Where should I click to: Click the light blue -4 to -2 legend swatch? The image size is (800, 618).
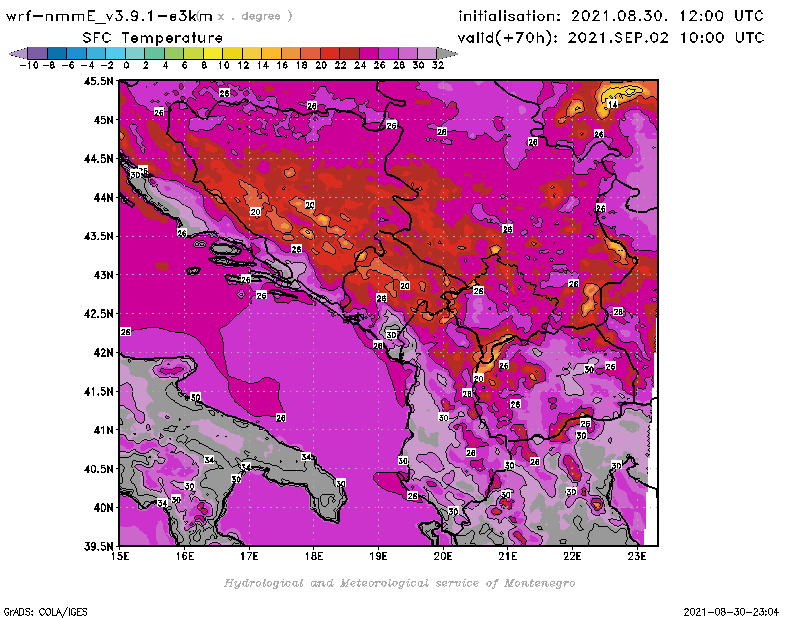pos(96,53)
